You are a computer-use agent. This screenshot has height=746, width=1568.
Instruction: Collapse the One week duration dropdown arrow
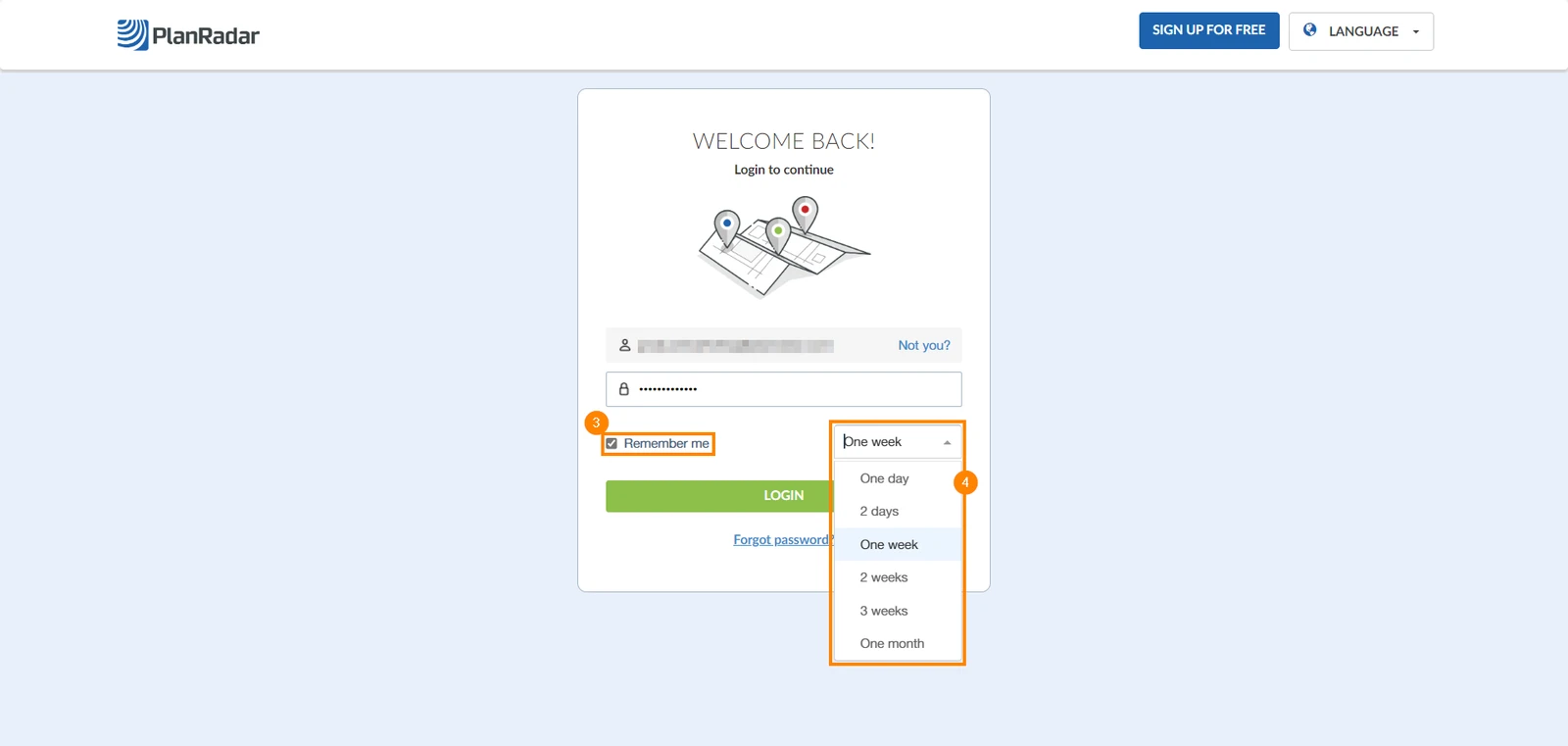coord(947,443)
